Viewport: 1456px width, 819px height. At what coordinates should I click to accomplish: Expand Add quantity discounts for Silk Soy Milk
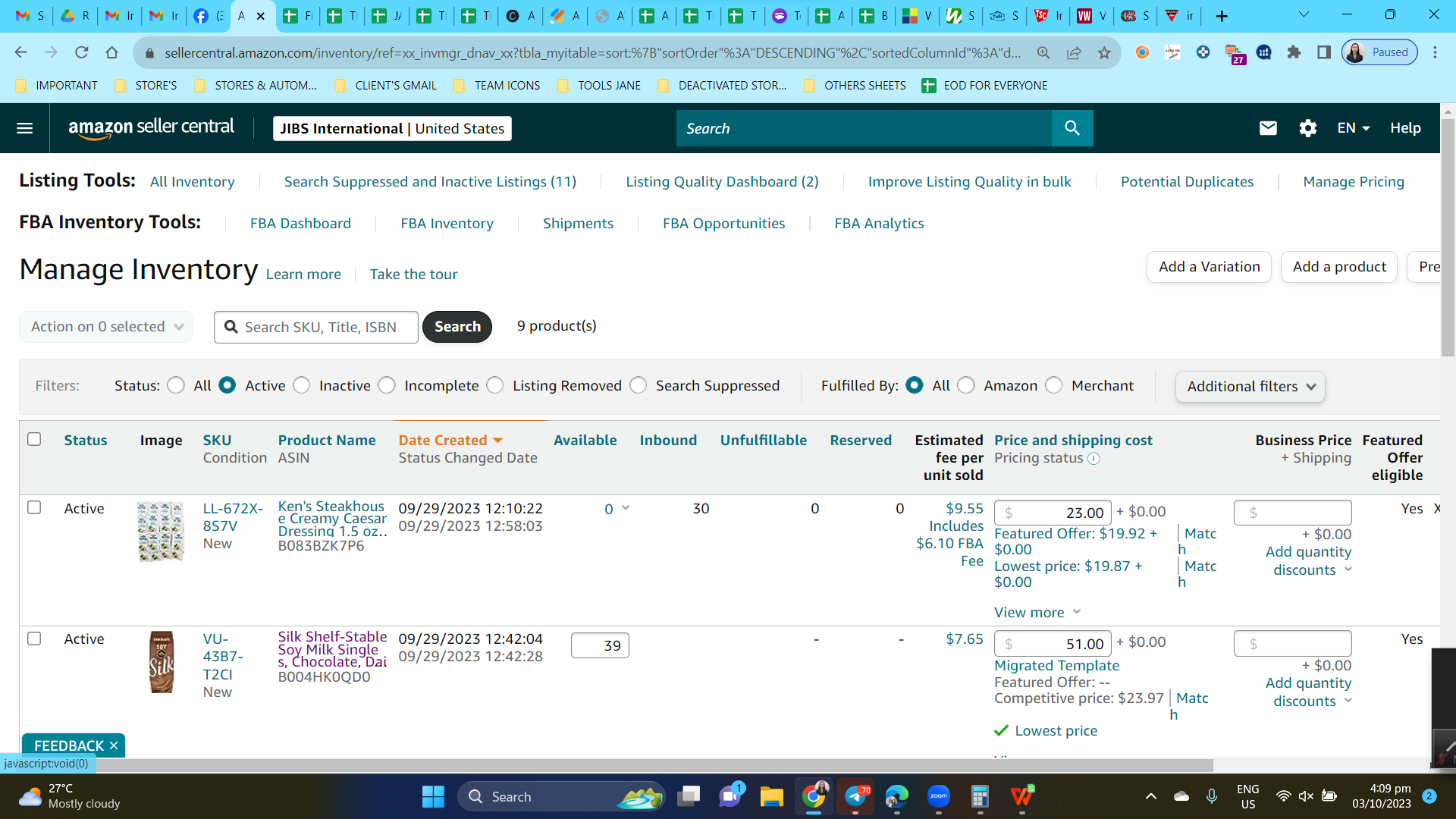1308,692
